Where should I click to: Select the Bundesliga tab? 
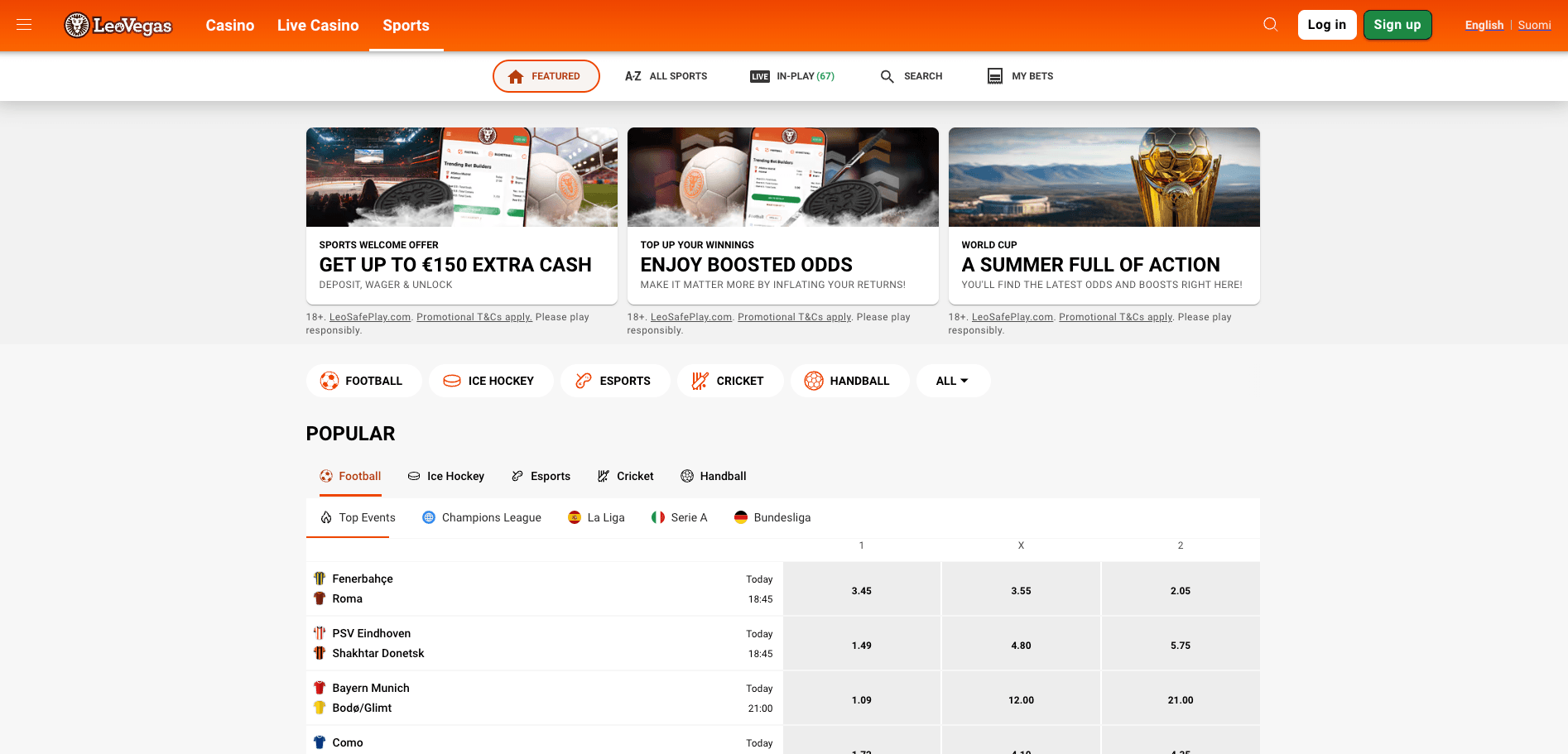[772, 517]
